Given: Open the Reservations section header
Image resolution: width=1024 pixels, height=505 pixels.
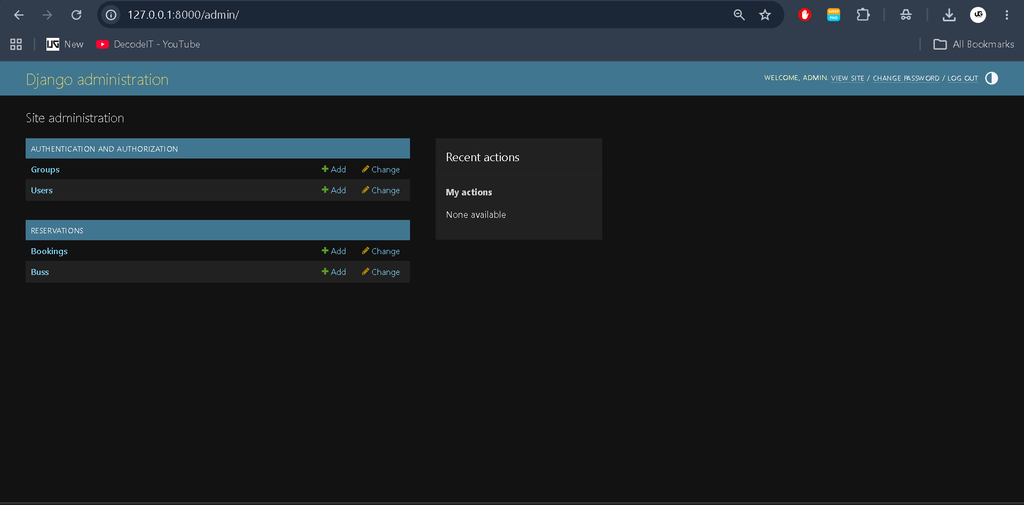Looking at the screenshot, I should (x=57, y=231).
